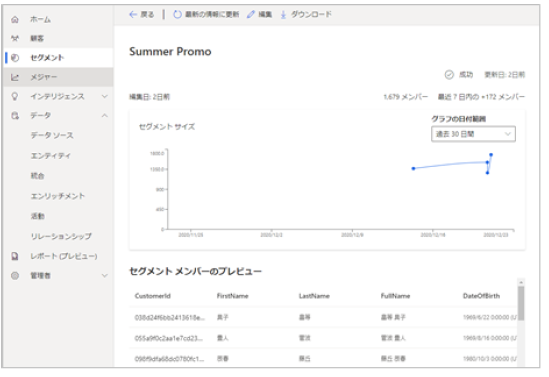Image resolution: width=549 pixels, height=377 pixels.
Task: Open the 過去 30 日間 date range dropdown
Action: pos(473,134)
